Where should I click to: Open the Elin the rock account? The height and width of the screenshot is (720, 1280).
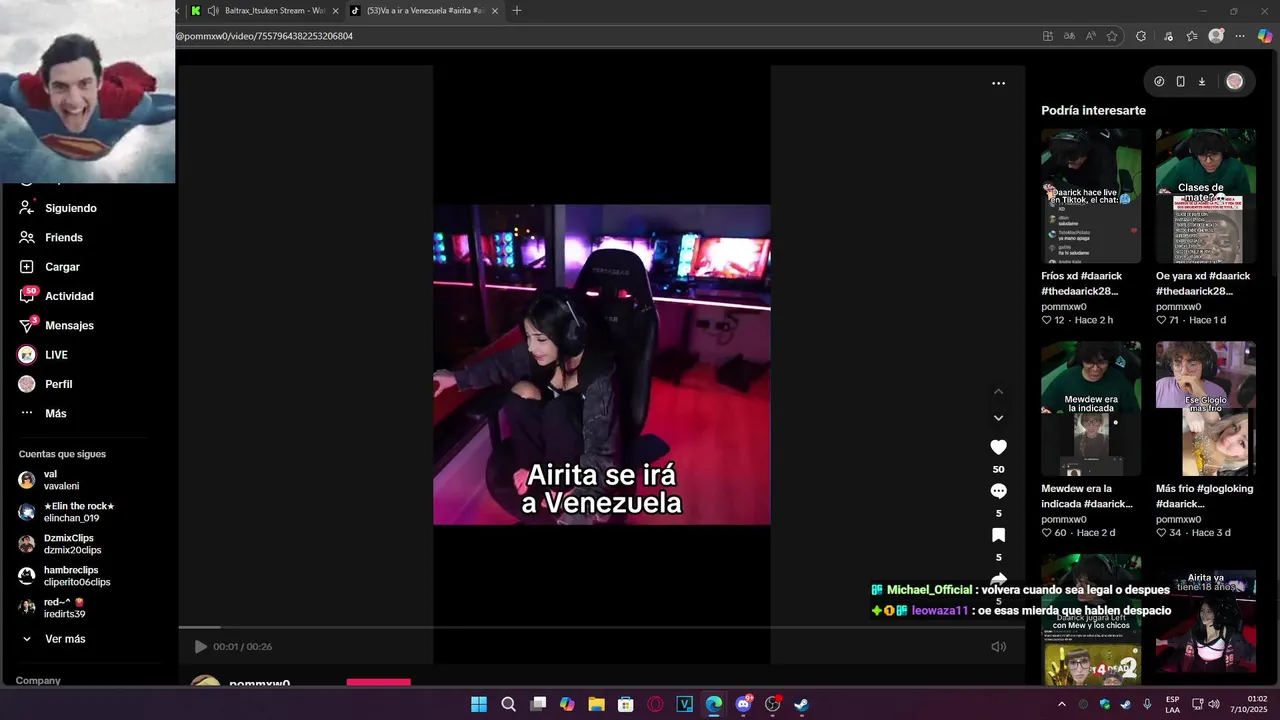pyautogui.click(x=66, y=512)
